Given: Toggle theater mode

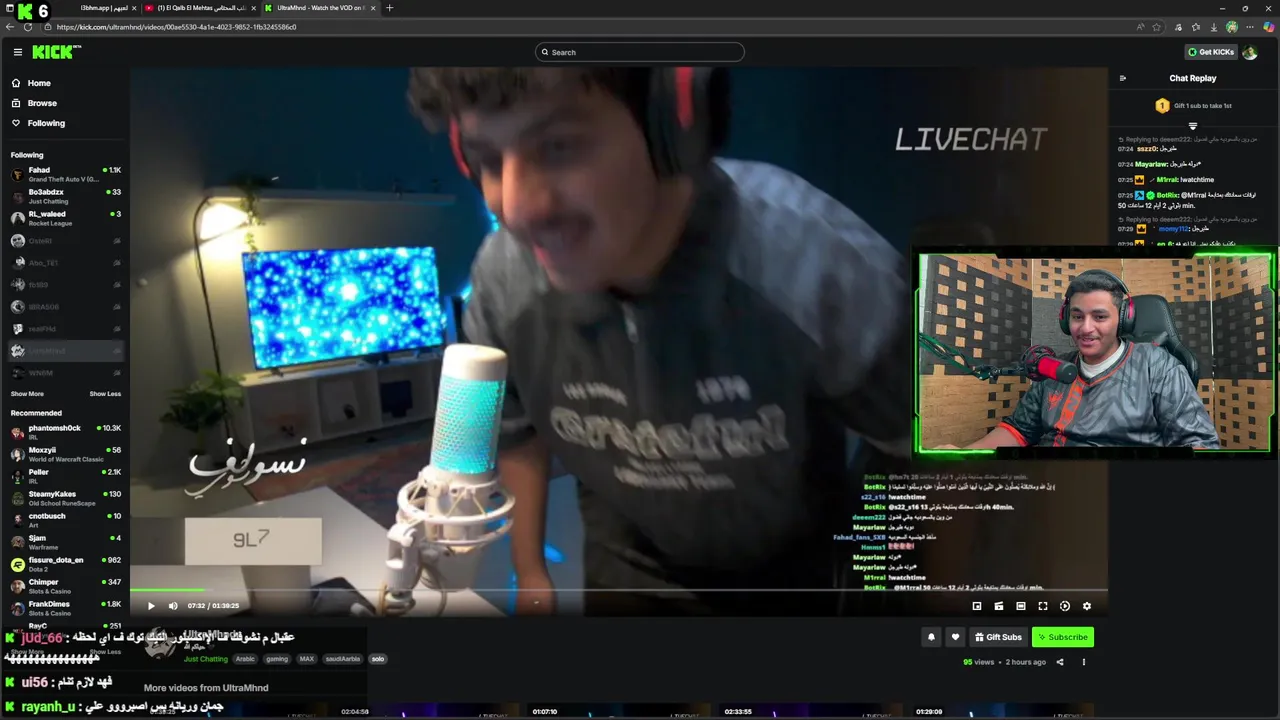Looking at the screenshot, I should 1021,606.
